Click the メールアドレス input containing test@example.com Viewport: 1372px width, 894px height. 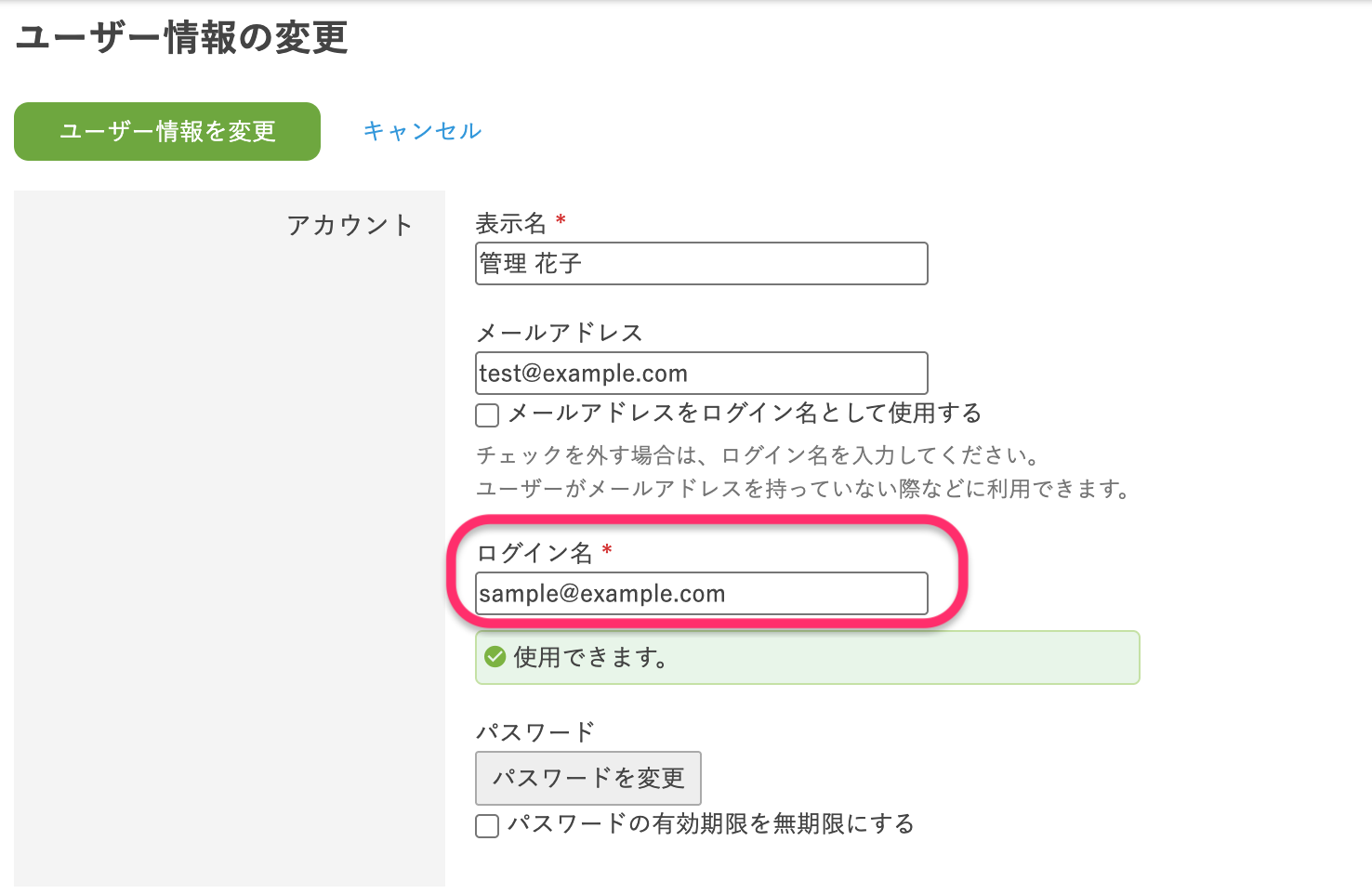(701, 374)
